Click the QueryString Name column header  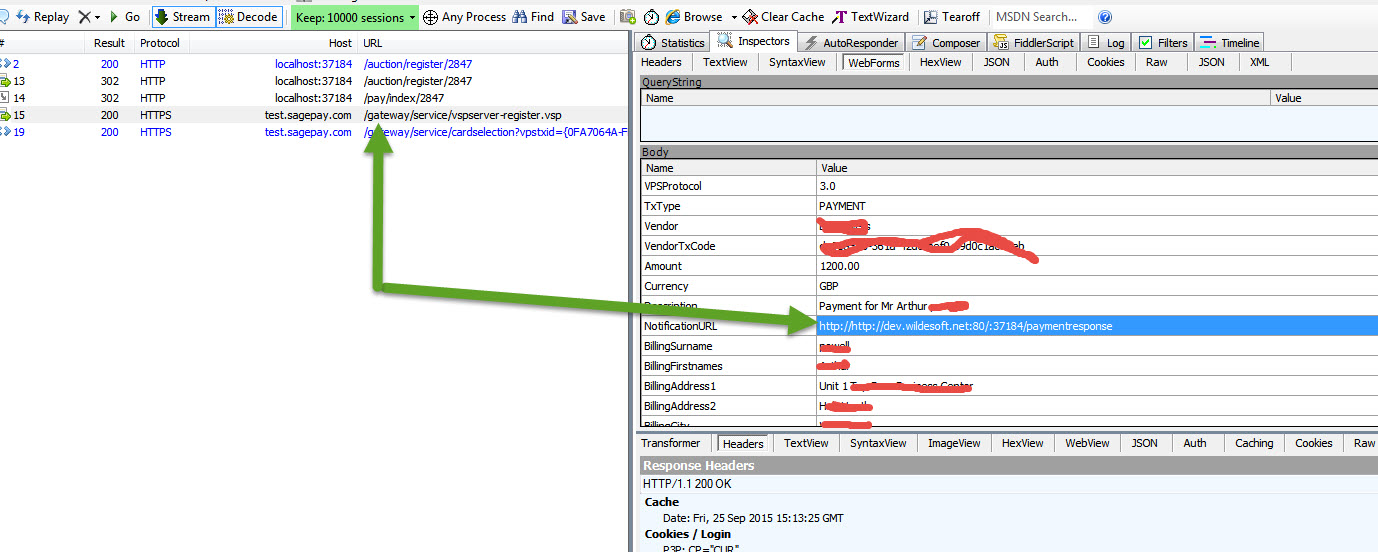pos(956,98)
